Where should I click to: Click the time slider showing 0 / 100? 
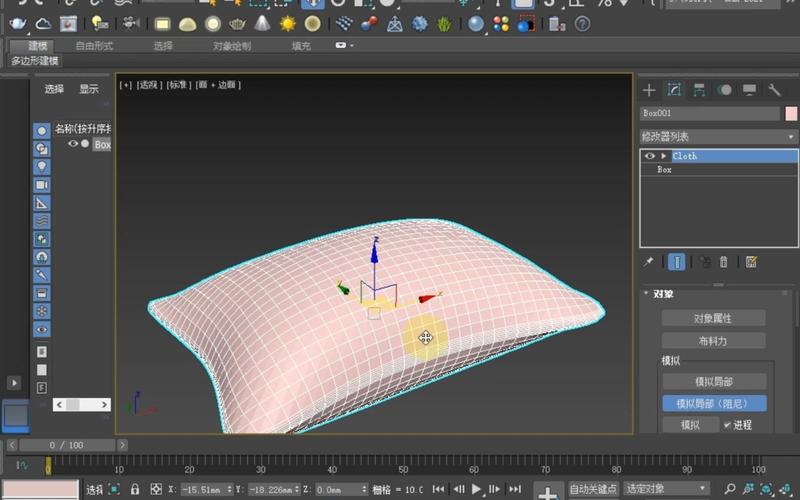(67, 445)
